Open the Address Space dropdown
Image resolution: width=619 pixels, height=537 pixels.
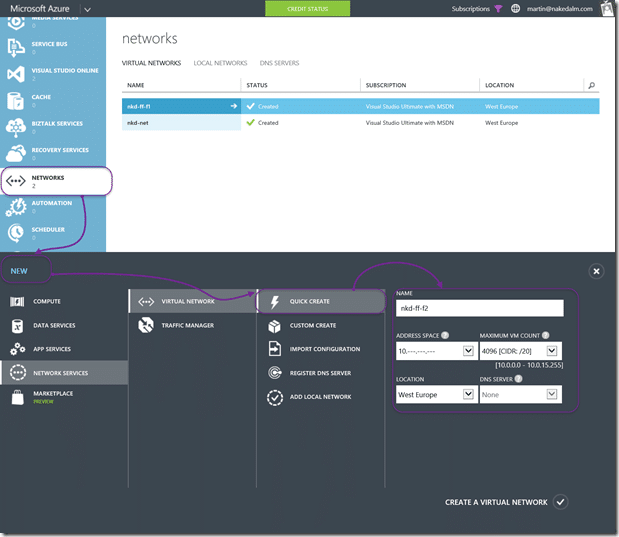click(x=437, y=351)
